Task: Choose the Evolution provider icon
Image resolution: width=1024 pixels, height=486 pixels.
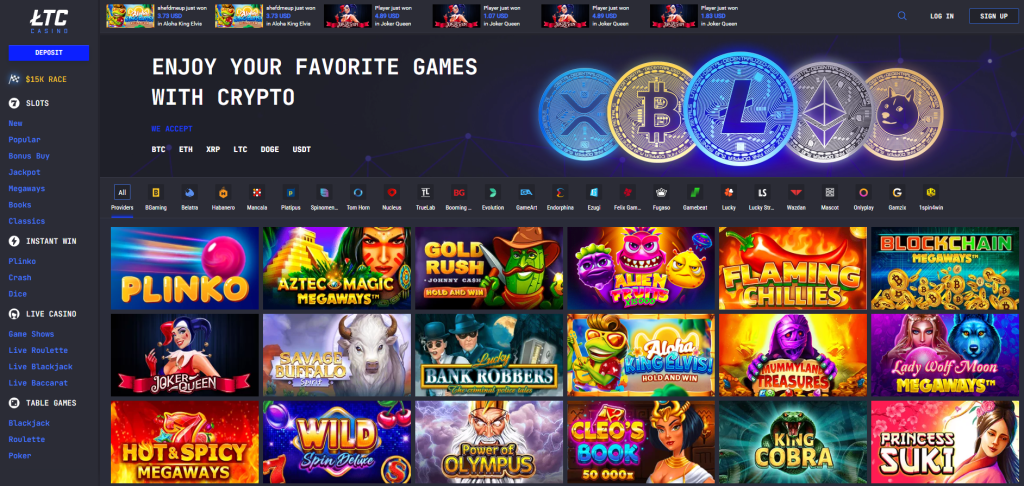Action: pos(492,193)
